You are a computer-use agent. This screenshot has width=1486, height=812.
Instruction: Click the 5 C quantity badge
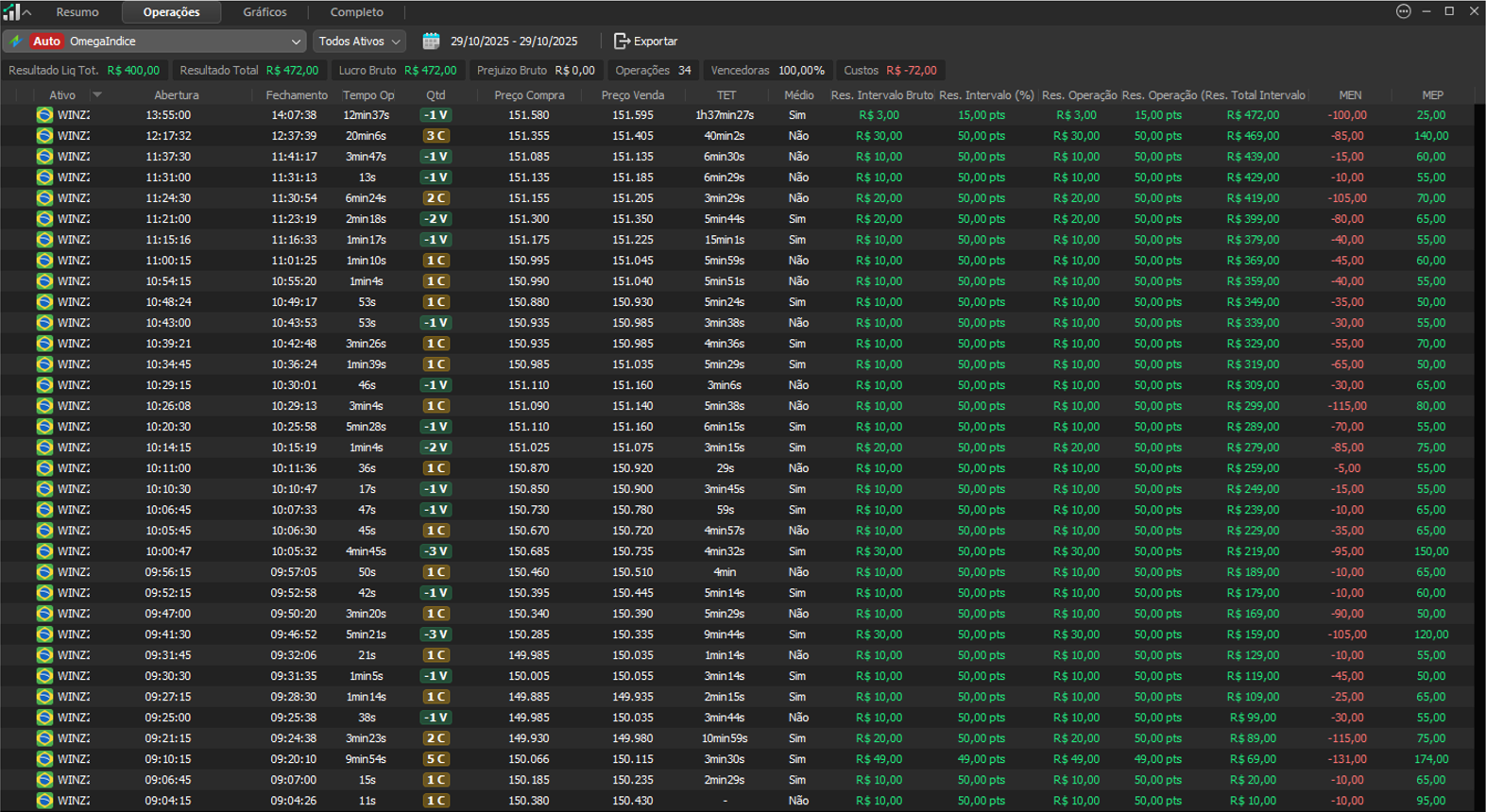pyautogui.click(x=436, y=759)
